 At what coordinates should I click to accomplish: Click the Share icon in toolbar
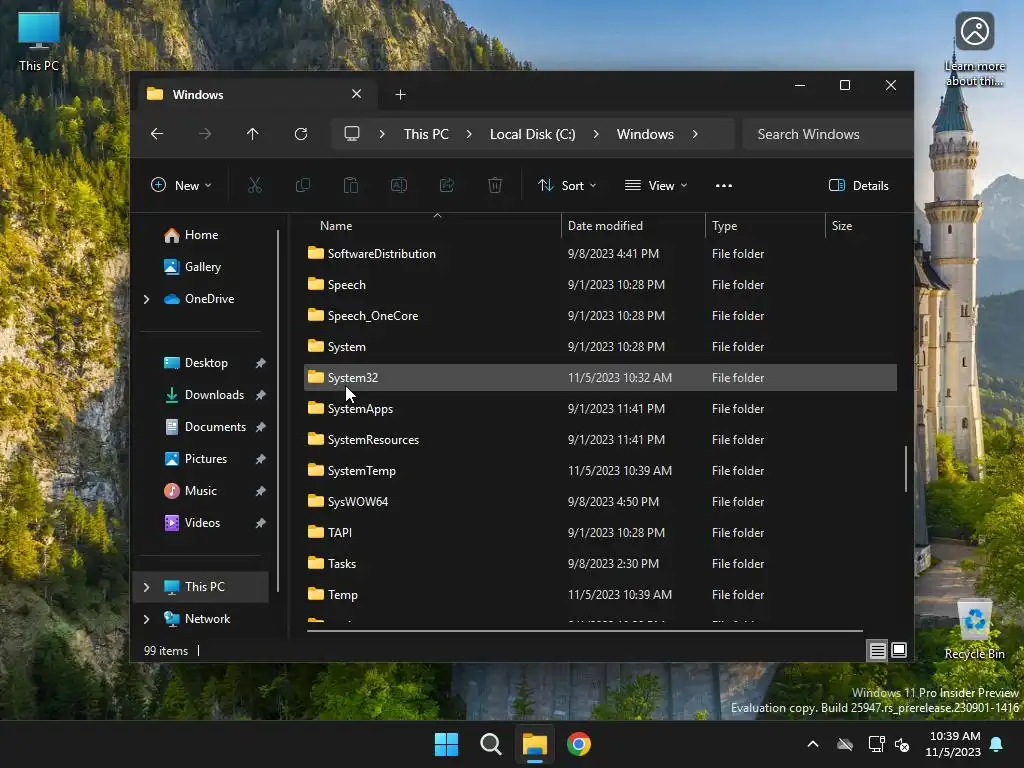(447, 185)
